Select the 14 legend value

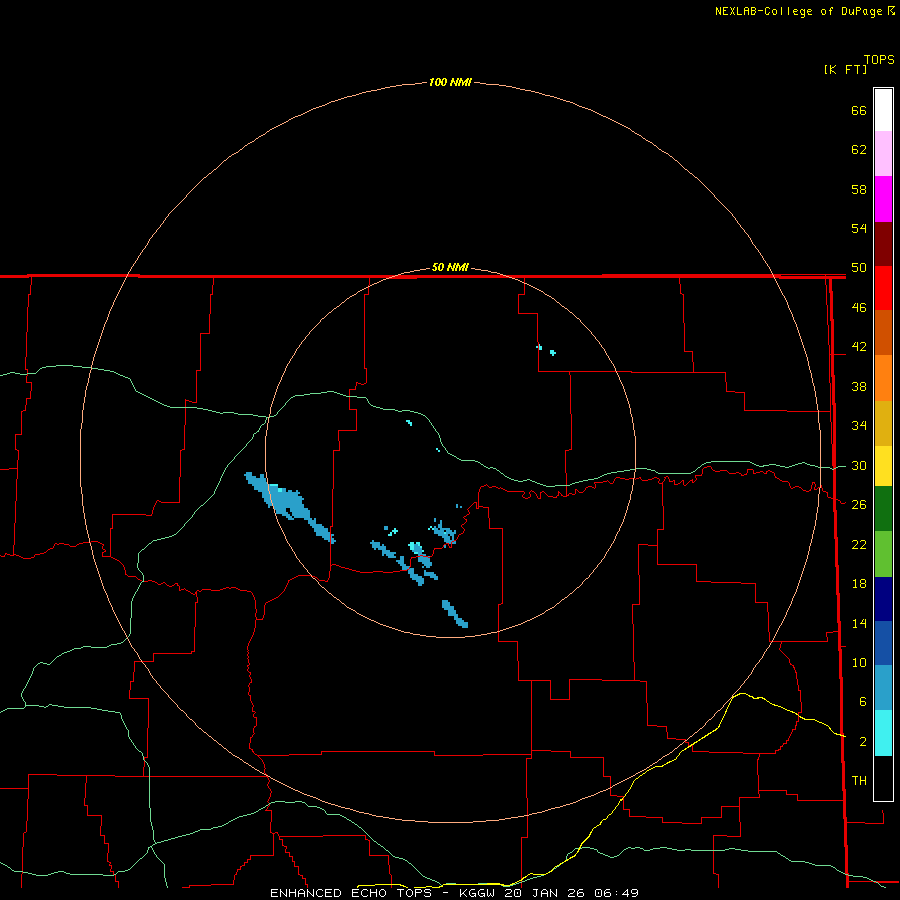click(859, 623)
